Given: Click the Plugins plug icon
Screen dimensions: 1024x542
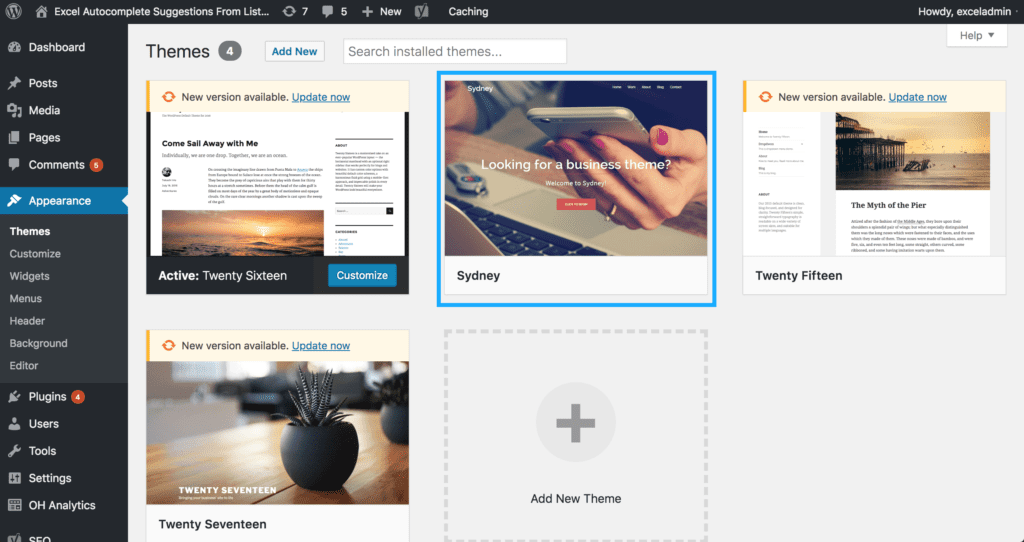Looking at the screenshot, I should (14, 396).
